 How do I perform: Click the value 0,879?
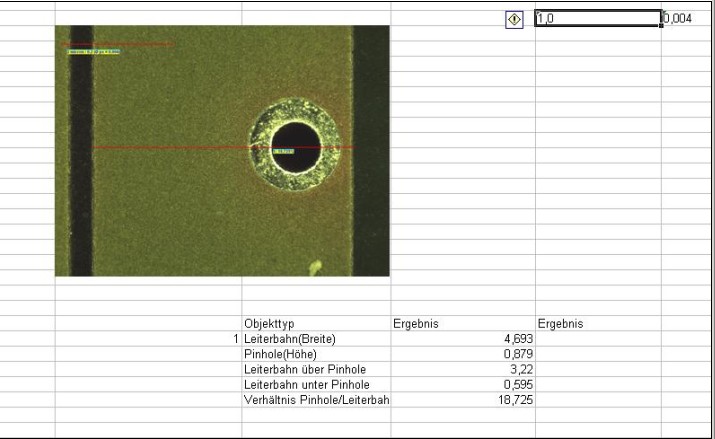tap(518, 354)
